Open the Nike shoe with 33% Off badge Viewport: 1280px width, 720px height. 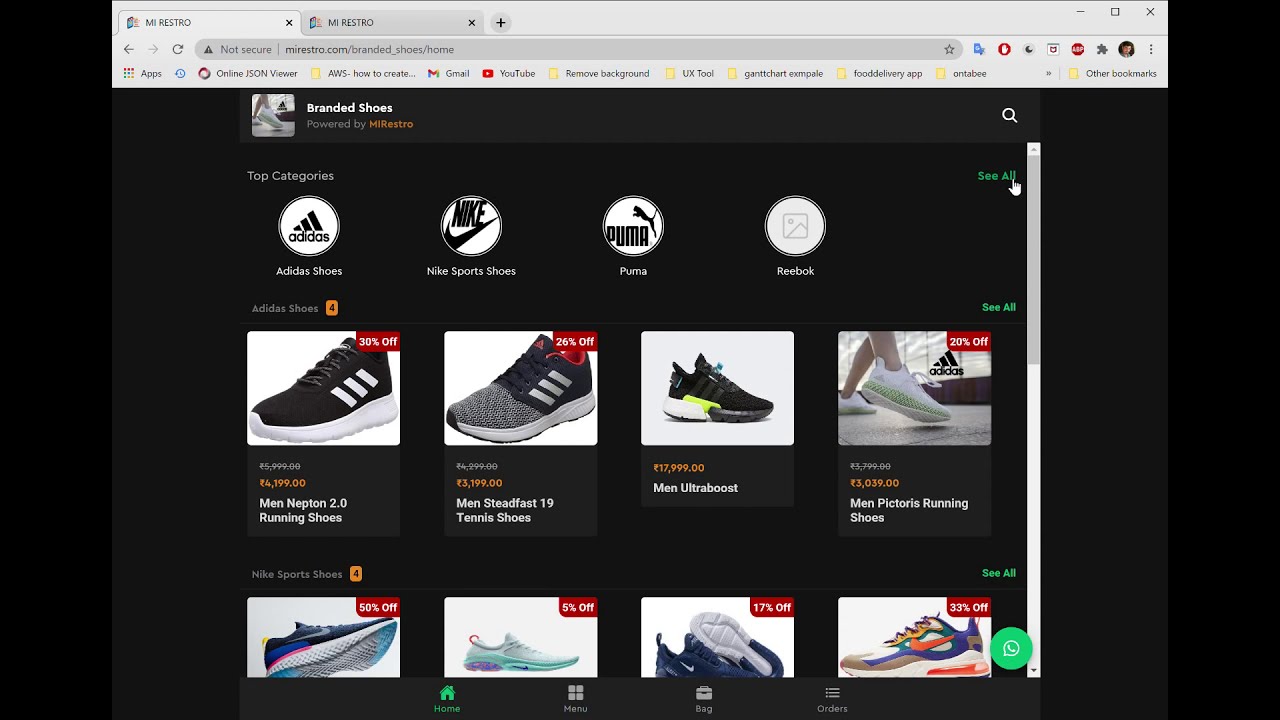(914, 637)
